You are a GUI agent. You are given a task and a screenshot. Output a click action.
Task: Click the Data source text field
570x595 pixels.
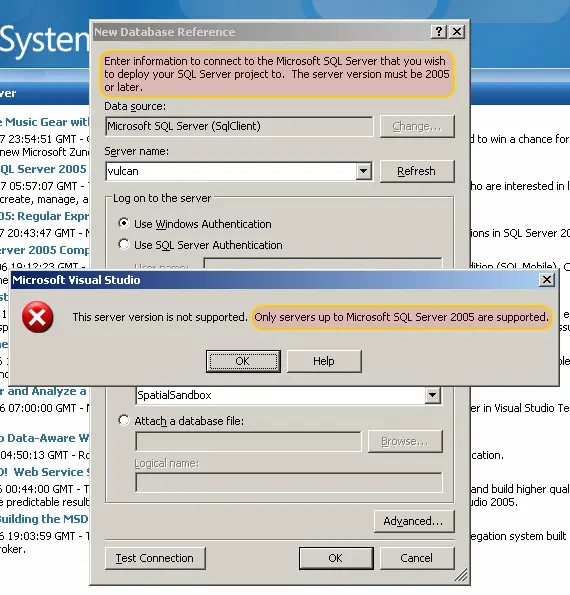[239, 126]
